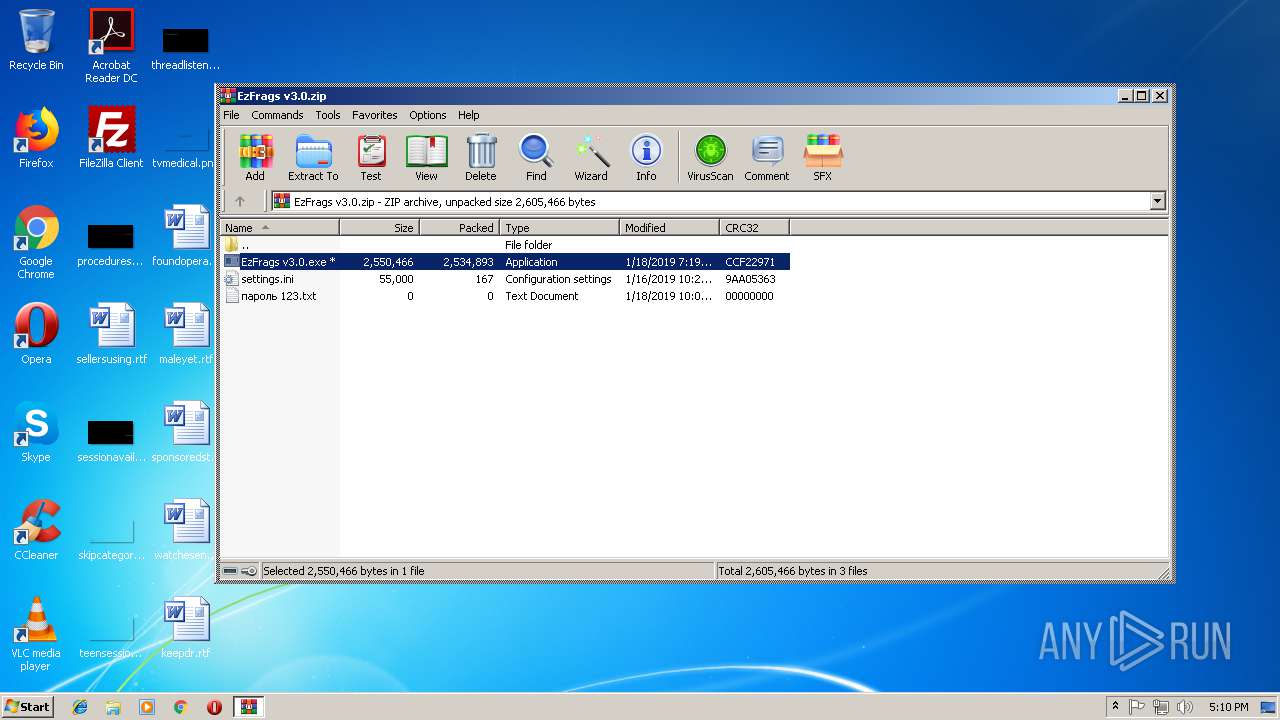
Task: Open the Favorites menu
Action: pyautogui.click(x=374, y=115)
